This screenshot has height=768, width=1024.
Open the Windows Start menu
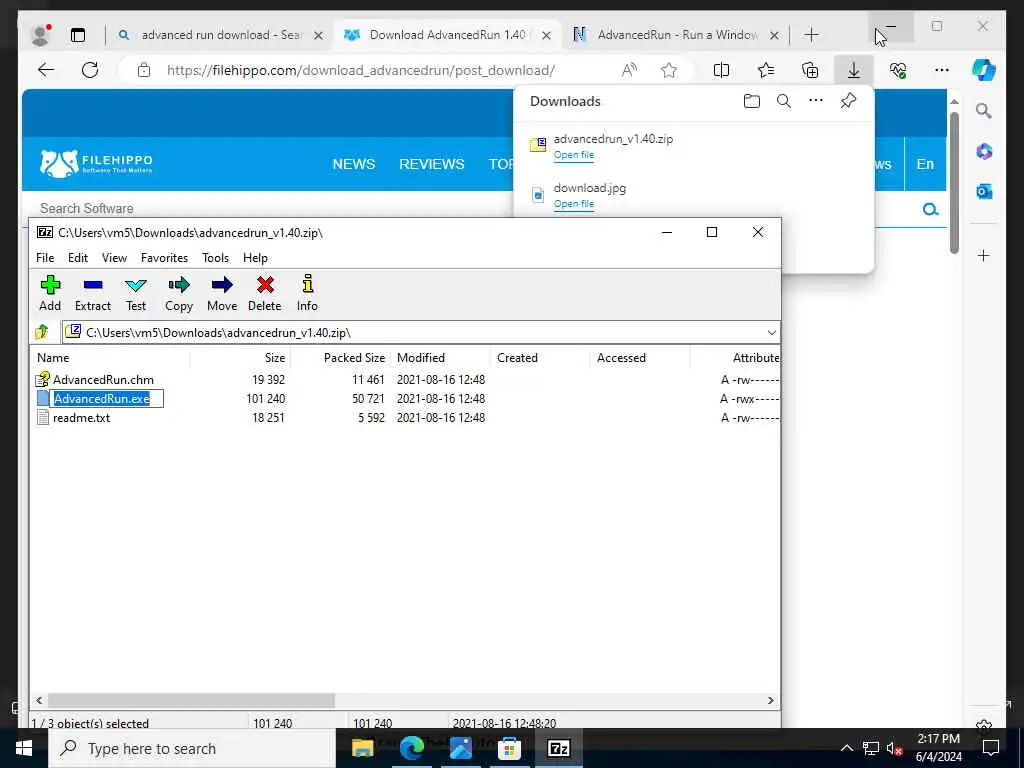coord(24,748)
